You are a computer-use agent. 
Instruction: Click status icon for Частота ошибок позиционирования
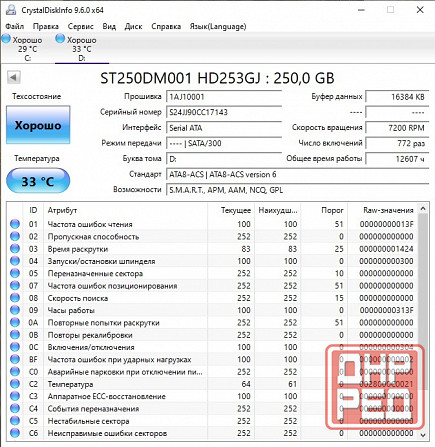click(x=15, y=286)
